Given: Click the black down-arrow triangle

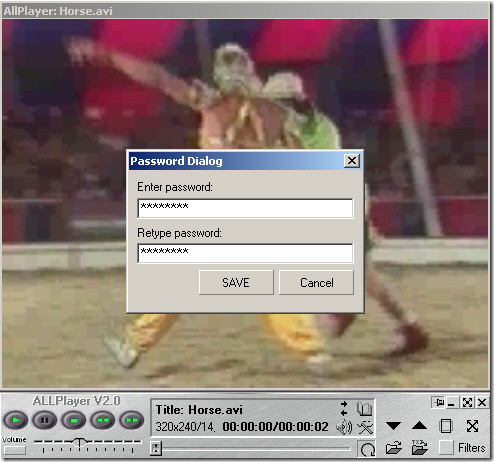Looking at the screenshot, I should click(393, 426).
